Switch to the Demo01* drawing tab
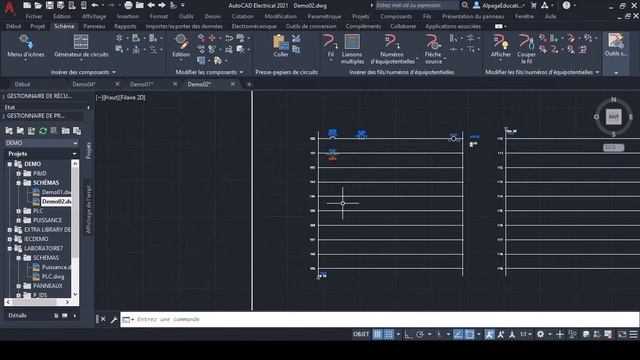Screen dimensions: 640x360 (141, 84)
